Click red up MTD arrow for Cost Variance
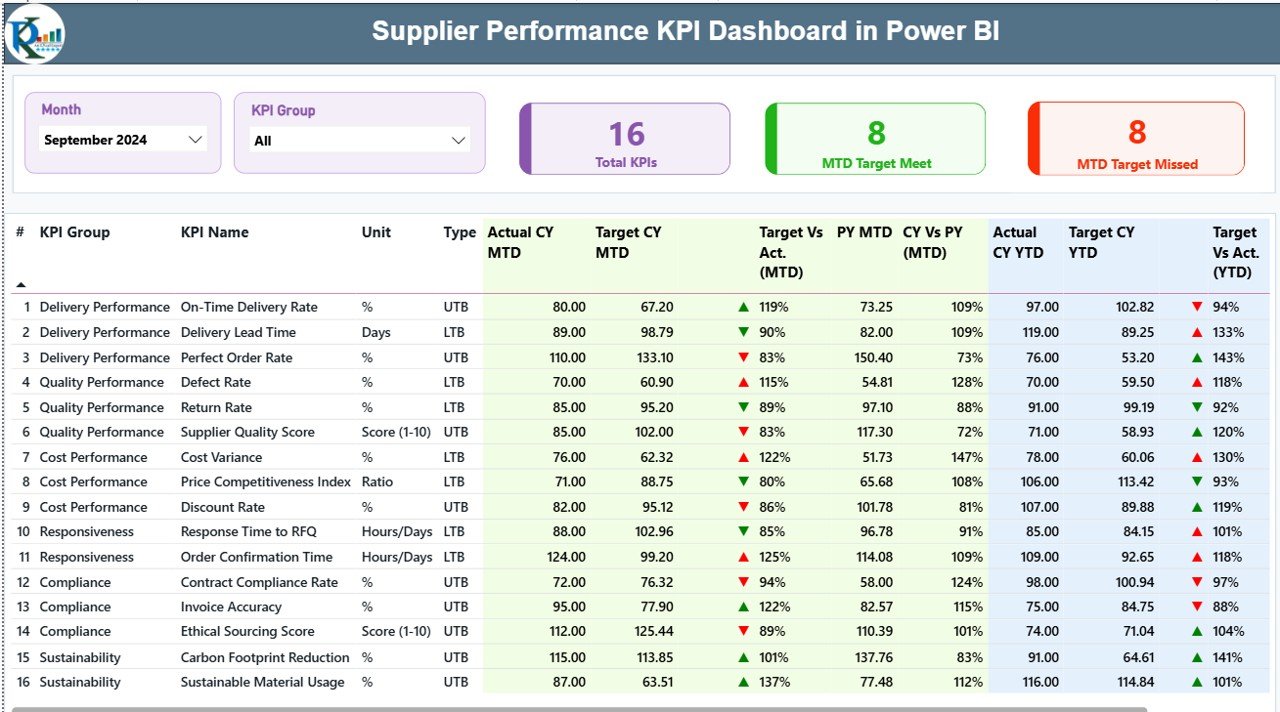 tap(743, 457)
